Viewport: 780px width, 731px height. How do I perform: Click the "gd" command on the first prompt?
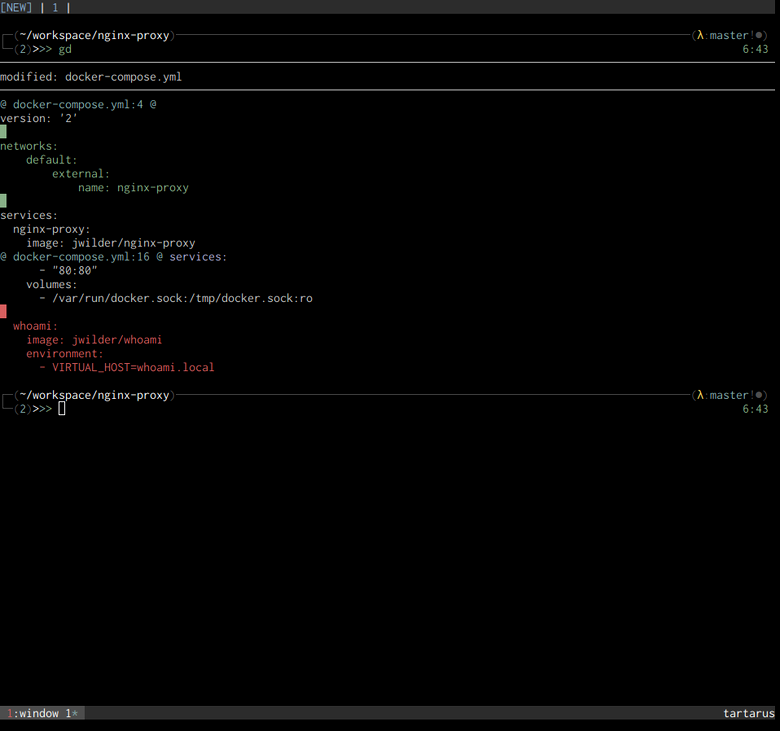pyautogui.click(x=65, y=49)
